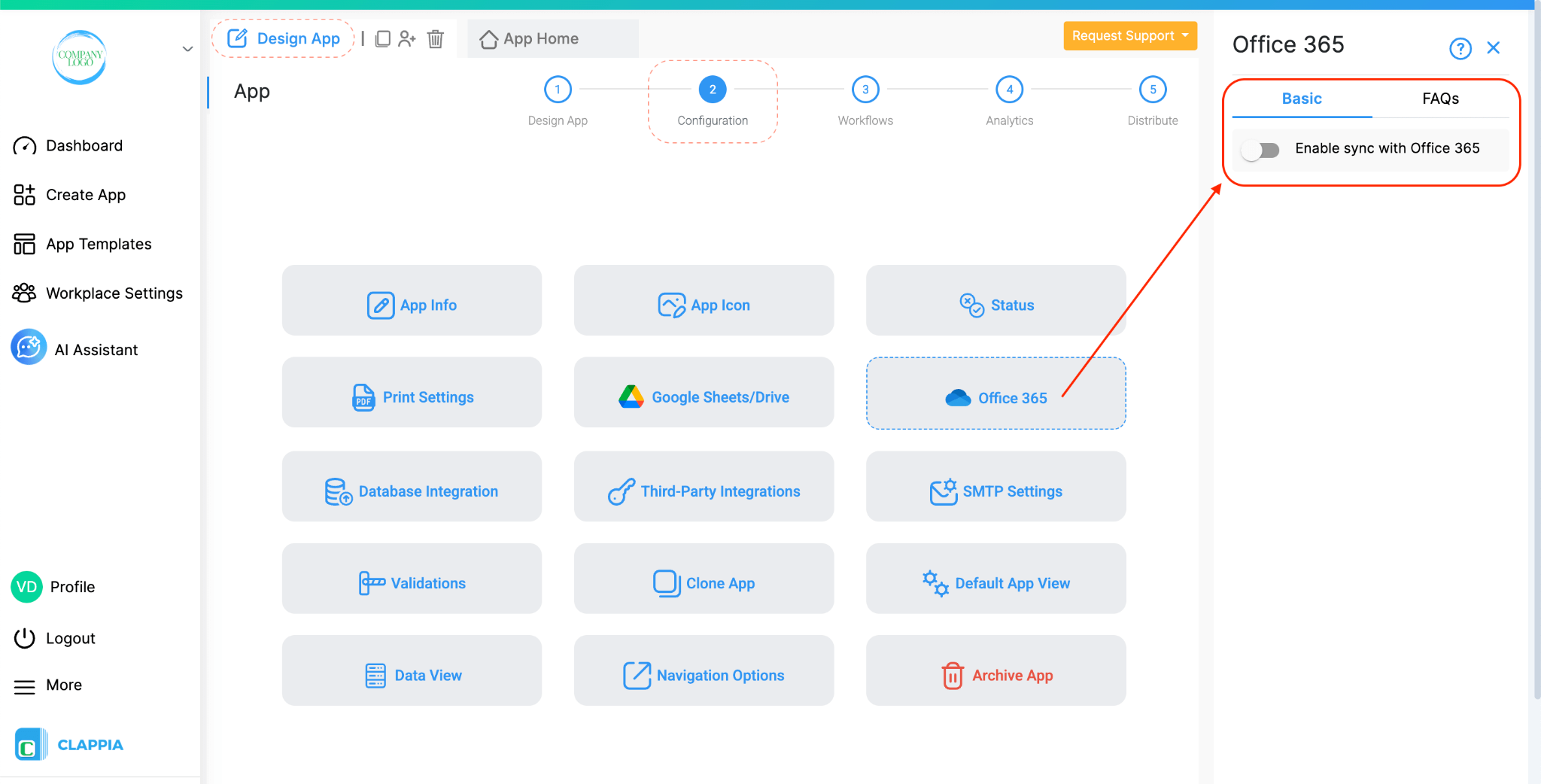Select the Basic tab
Image resolution: width=1541 pixels, height=784 pixels.
click(1301, 98)
